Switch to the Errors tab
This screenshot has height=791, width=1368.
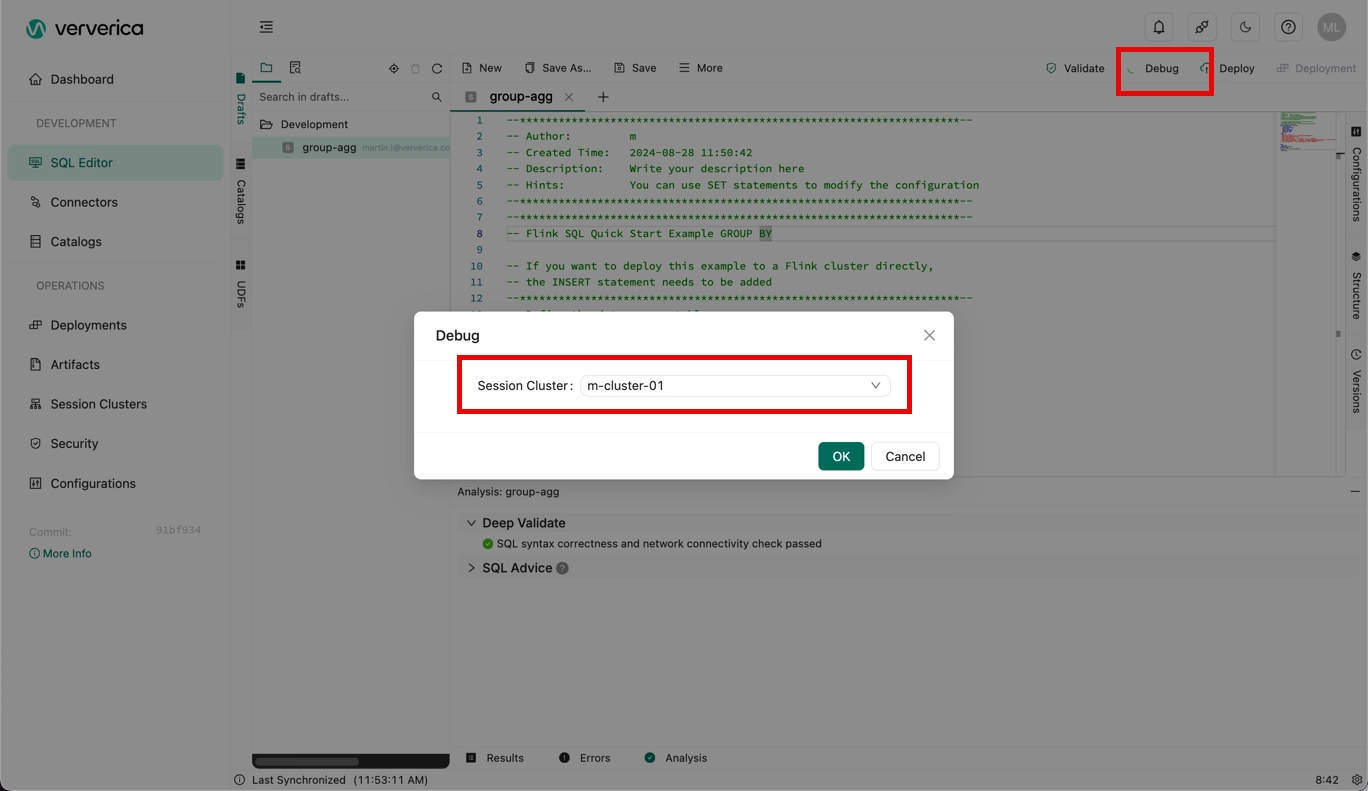(585, 758)
